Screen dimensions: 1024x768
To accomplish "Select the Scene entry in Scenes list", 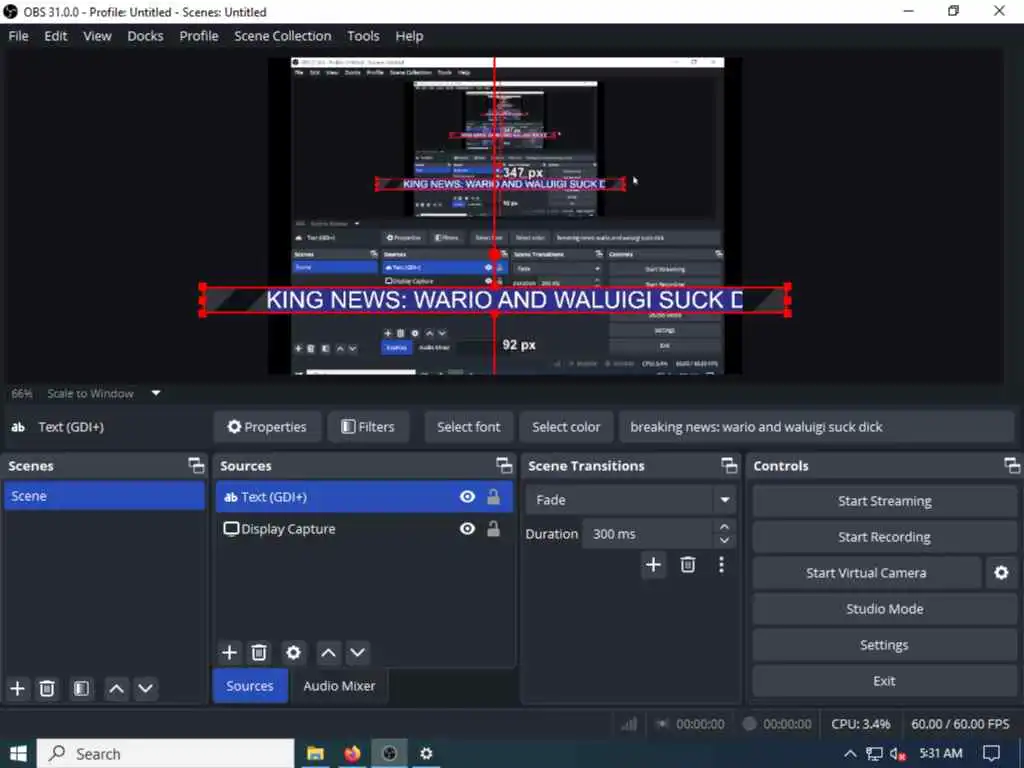I will (104, 496).
